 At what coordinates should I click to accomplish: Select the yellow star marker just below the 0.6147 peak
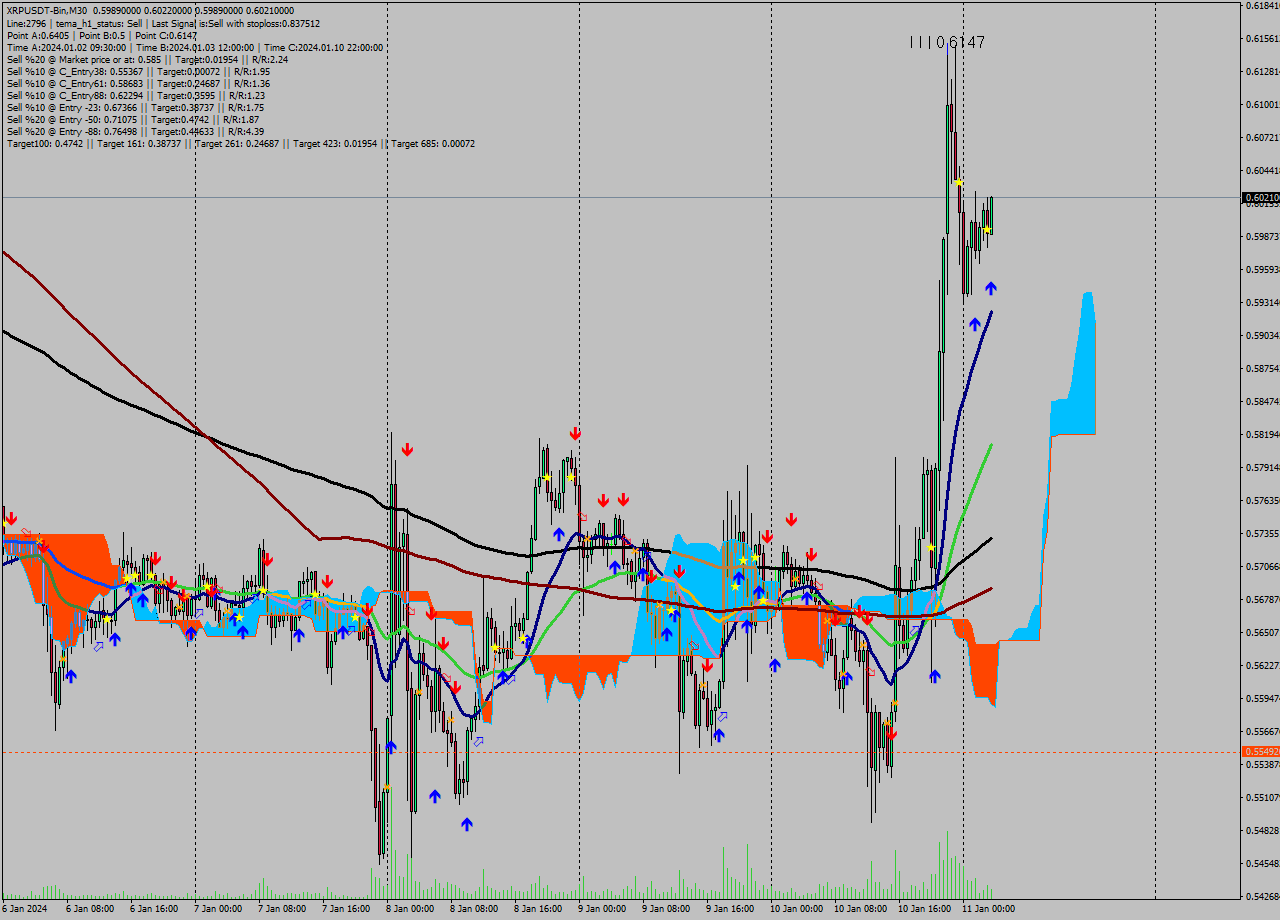click(x=958, y=182)
